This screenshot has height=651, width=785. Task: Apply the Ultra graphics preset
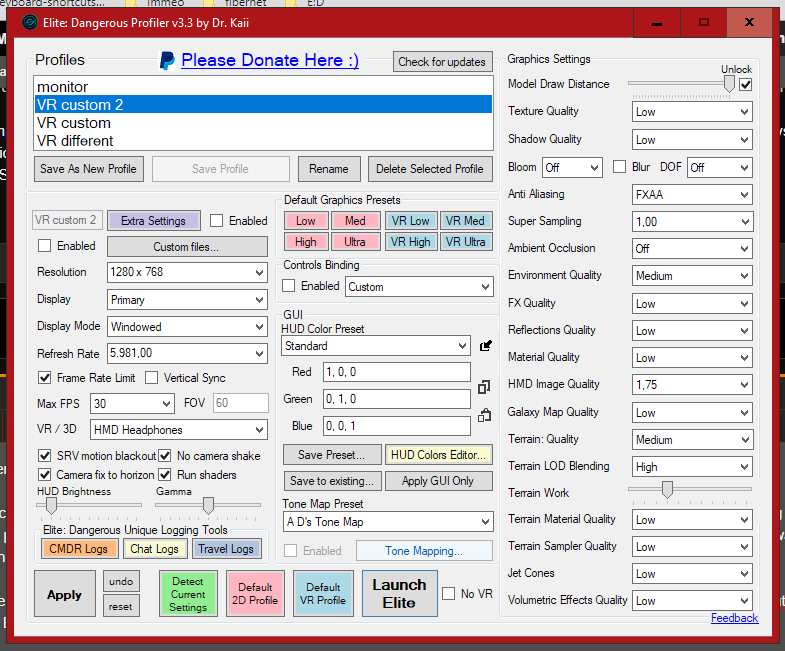coord(355,242)
